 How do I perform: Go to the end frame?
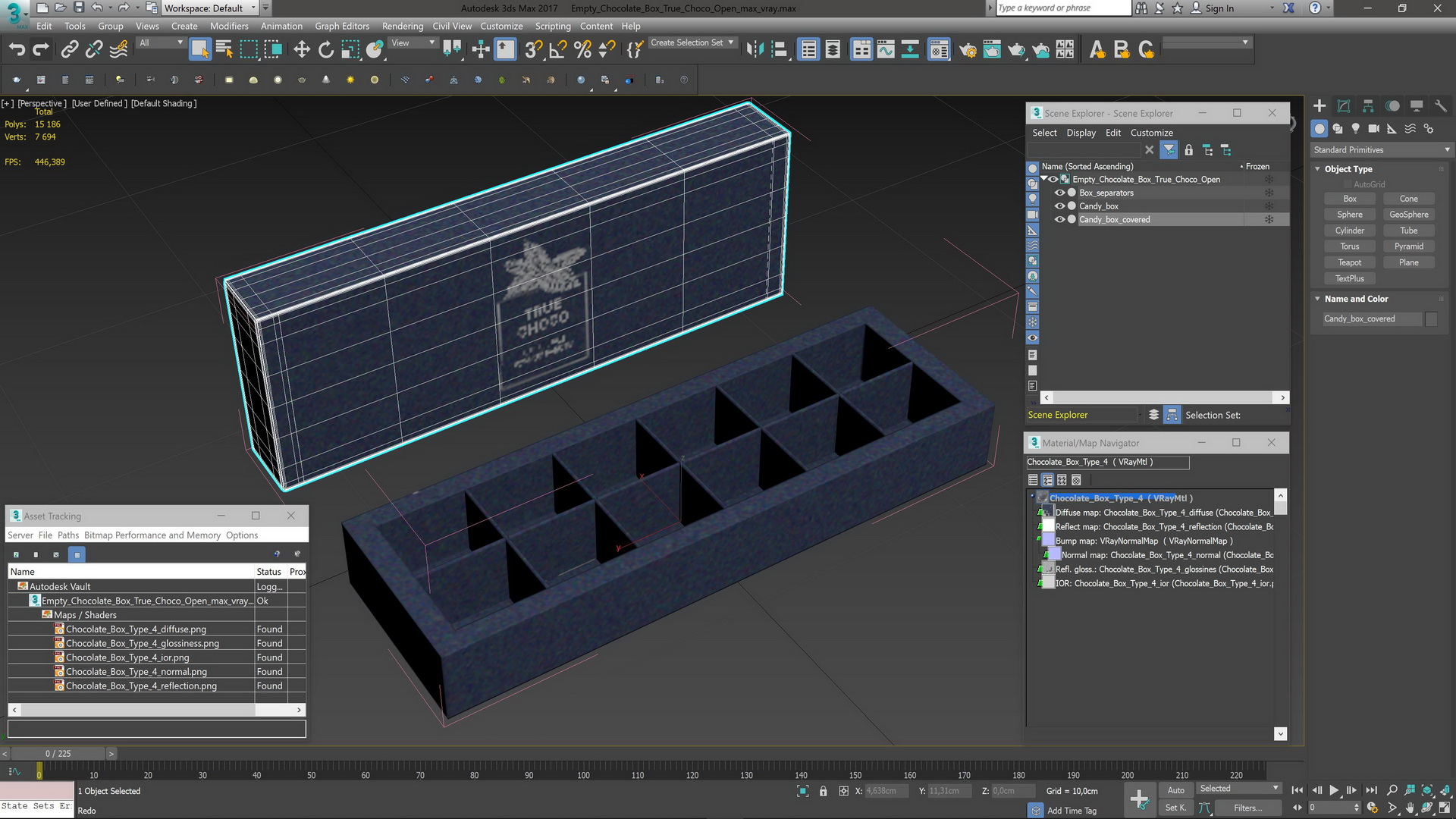(1371, 790)
